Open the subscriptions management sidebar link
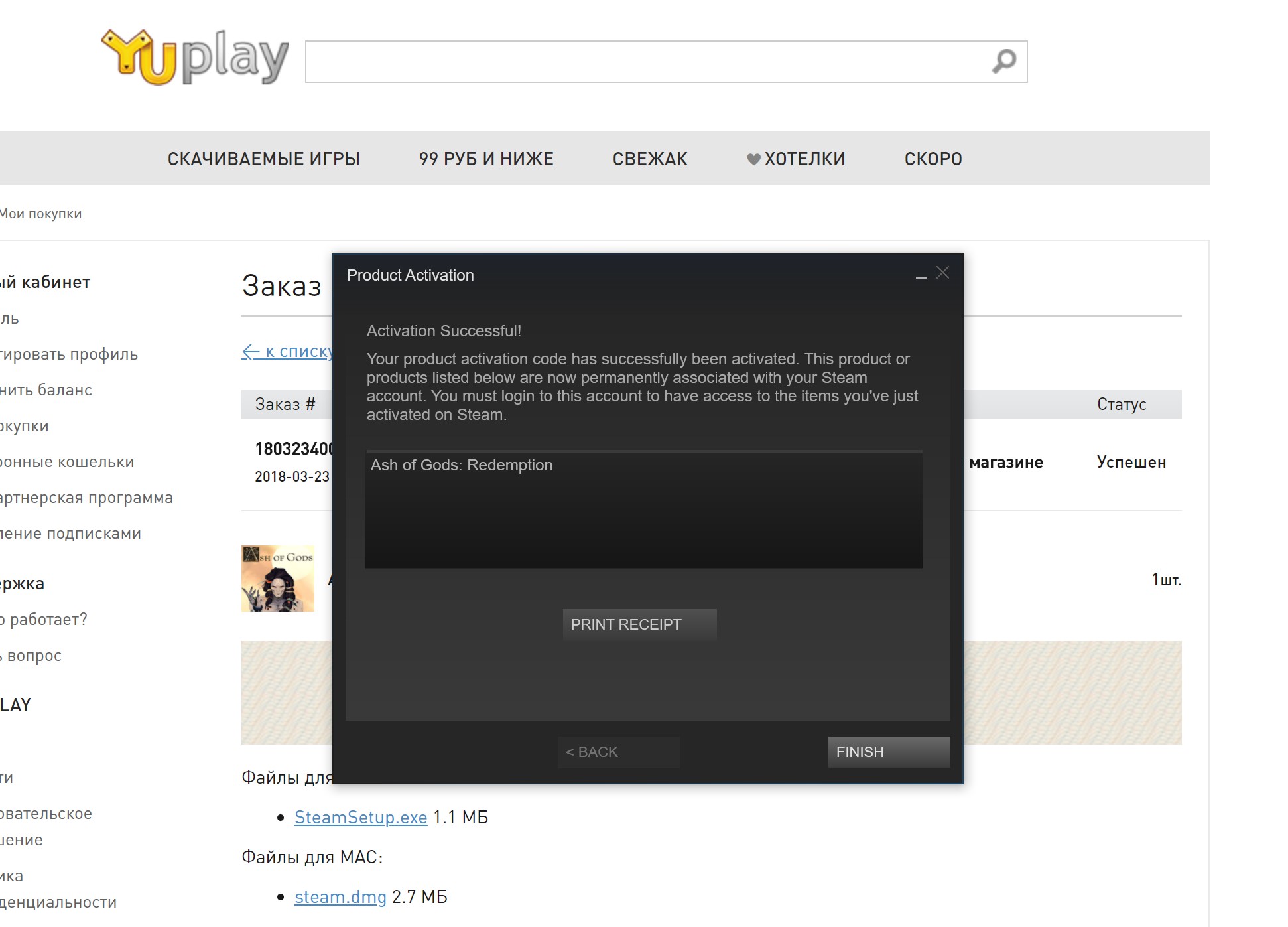This screenshot has width=1288, height=927. pyautogui.click(x=70, y=534)
